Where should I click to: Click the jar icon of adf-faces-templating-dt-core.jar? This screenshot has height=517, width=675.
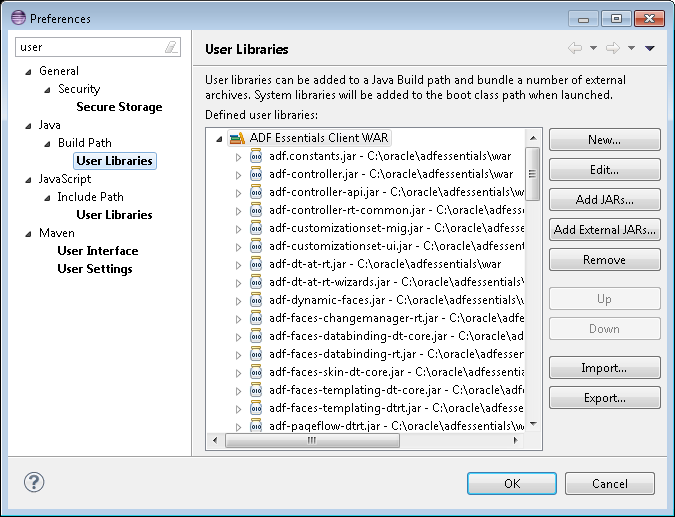click(x=256, y=391)
